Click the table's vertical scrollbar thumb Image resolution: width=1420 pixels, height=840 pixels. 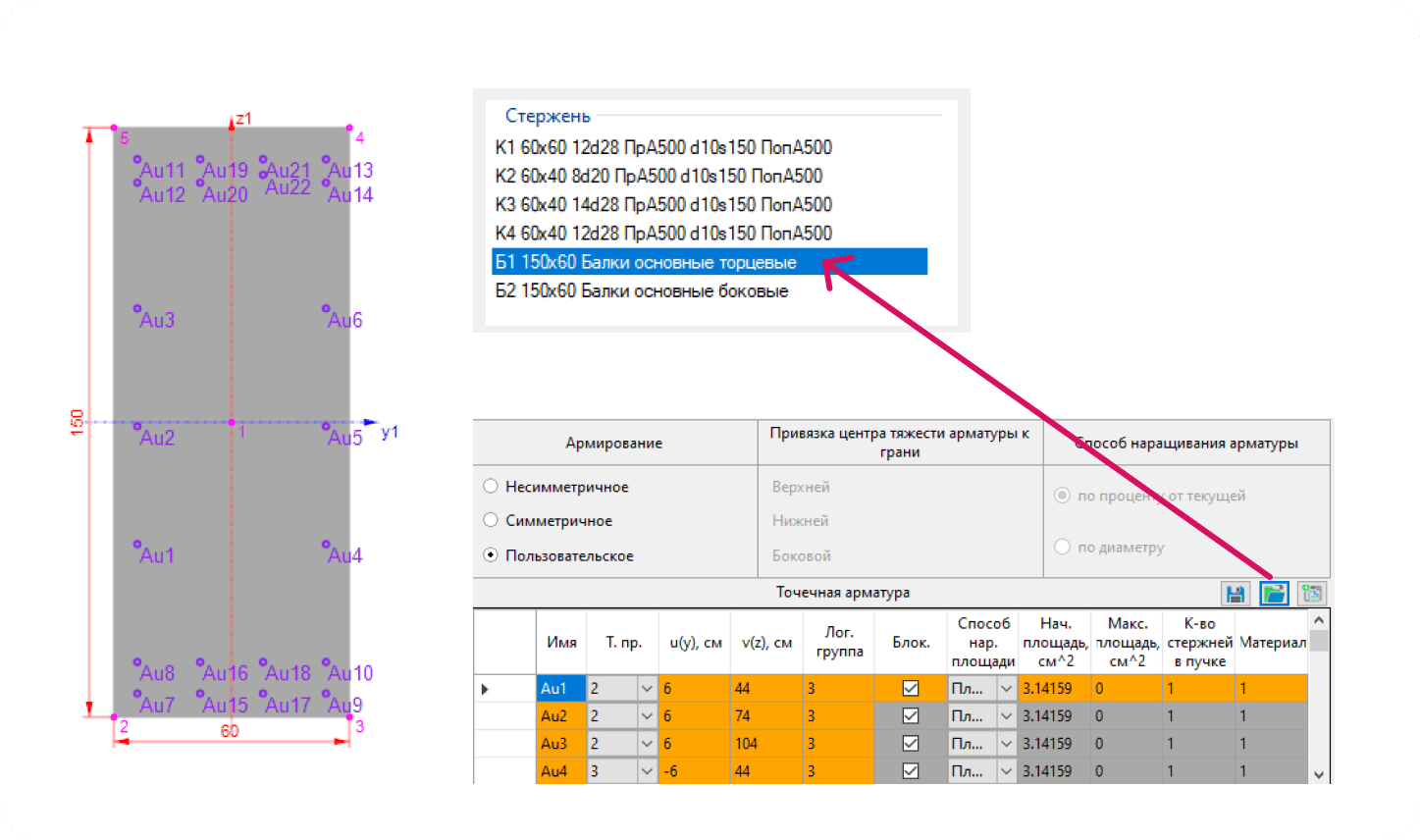pos(1319,641)
